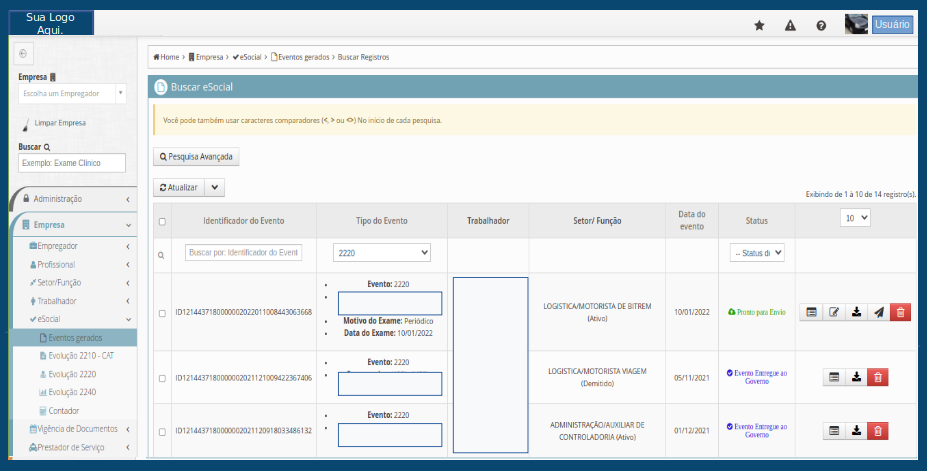Click the ADMINISTRAÇÃO/AUXILIAR DE CONTROLADORIA cell

tap(597, 431)
